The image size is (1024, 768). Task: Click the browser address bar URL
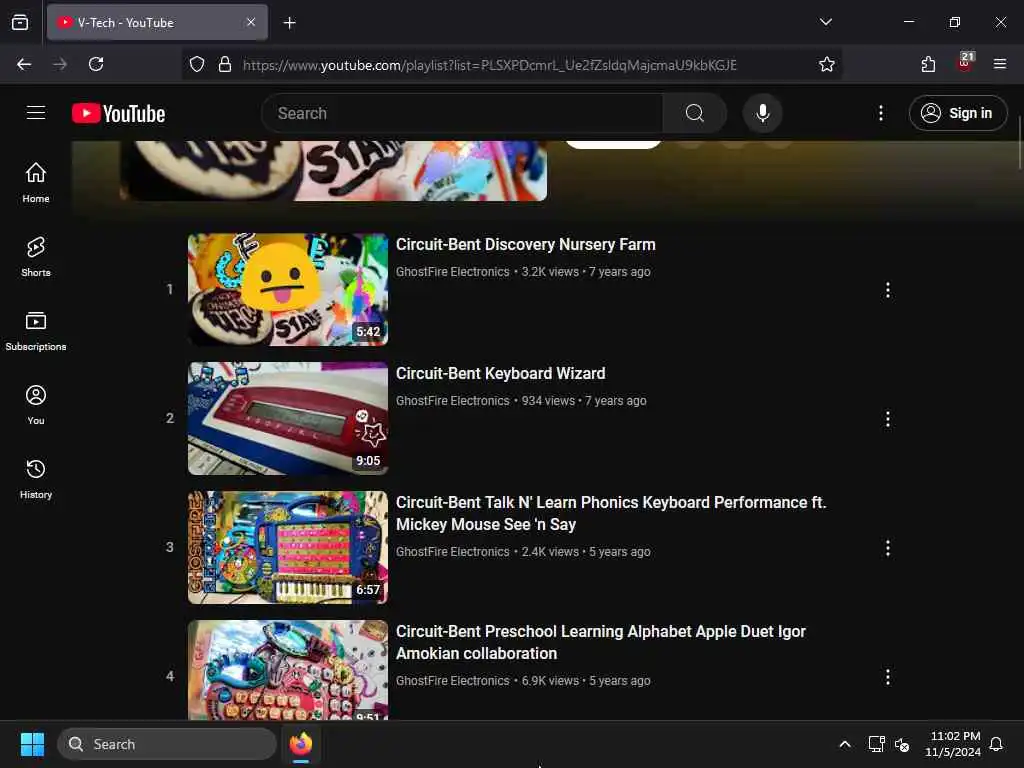[x=490, y=65]
